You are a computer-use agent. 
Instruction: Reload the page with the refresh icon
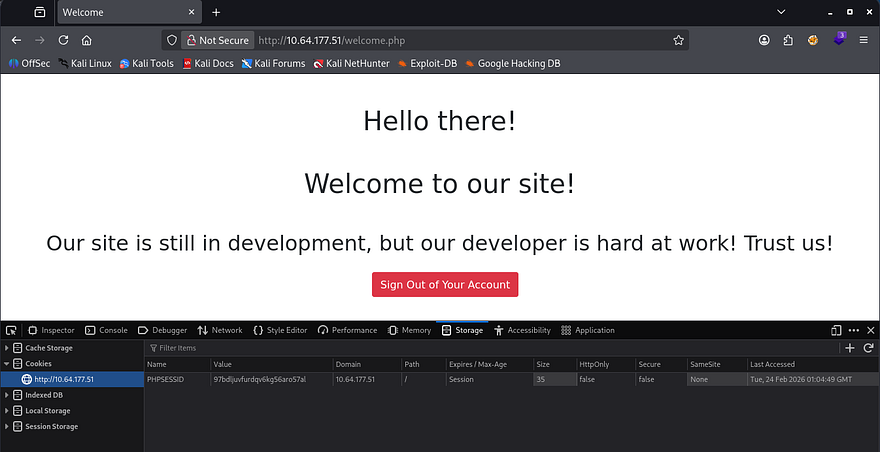pos(63,41)
